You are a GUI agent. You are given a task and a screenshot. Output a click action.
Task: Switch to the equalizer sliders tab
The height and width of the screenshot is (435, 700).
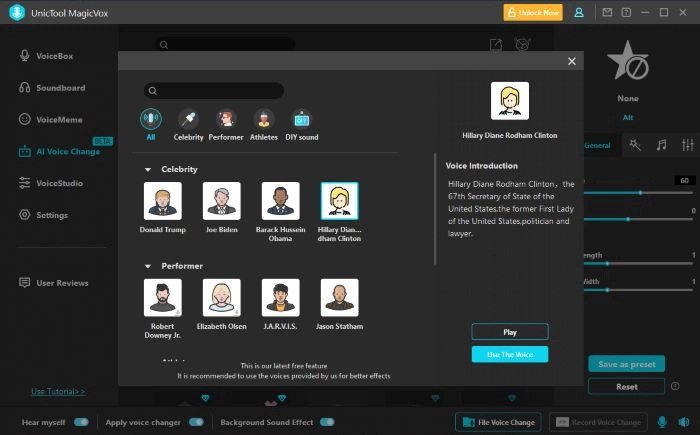[688, 145]
